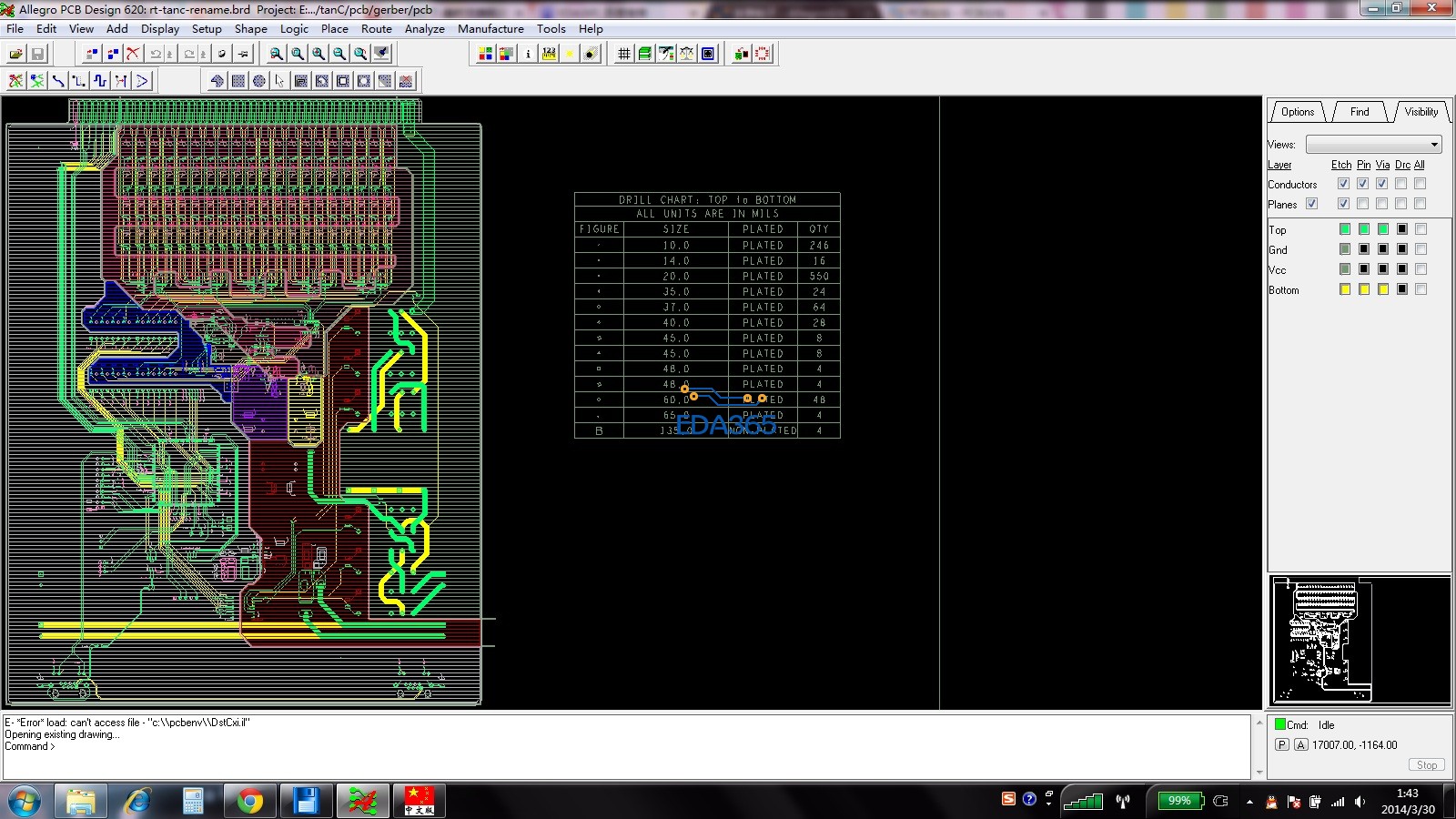
Task: Open the Manufacture menu
Action: click(x=490, y=28)
